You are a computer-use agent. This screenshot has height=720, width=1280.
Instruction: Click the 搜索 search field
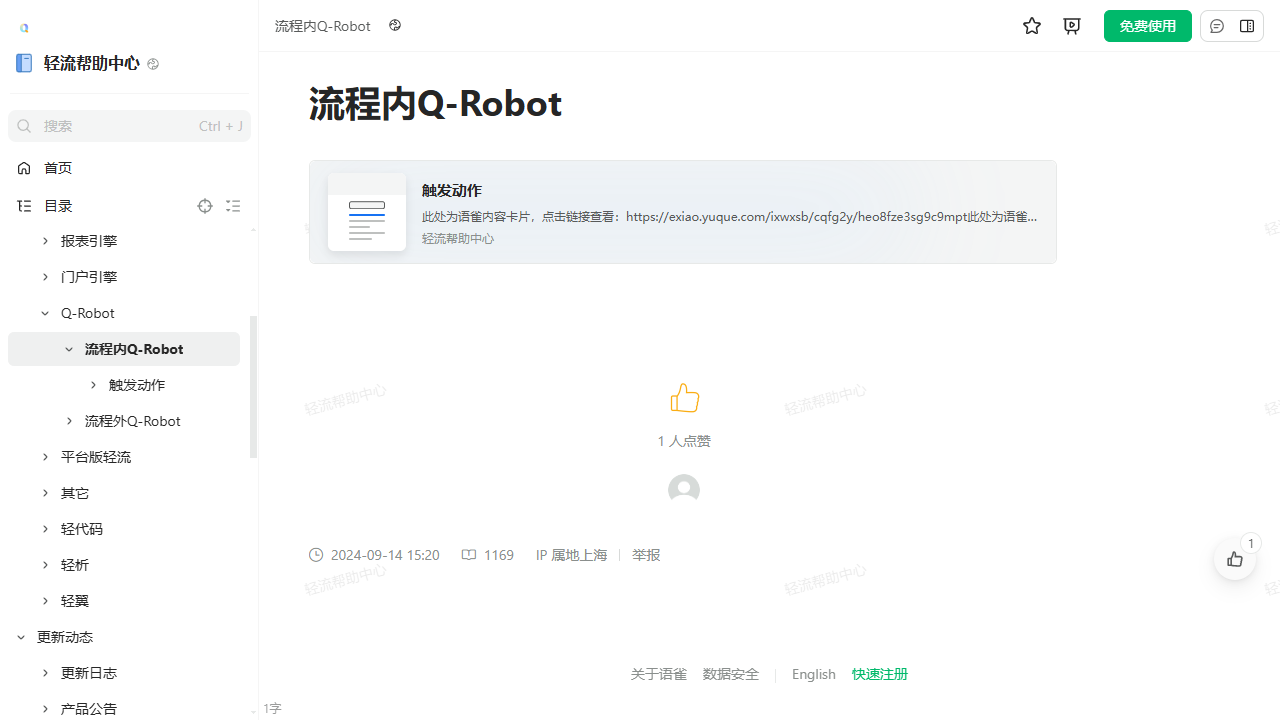click(x=129, y=126)
